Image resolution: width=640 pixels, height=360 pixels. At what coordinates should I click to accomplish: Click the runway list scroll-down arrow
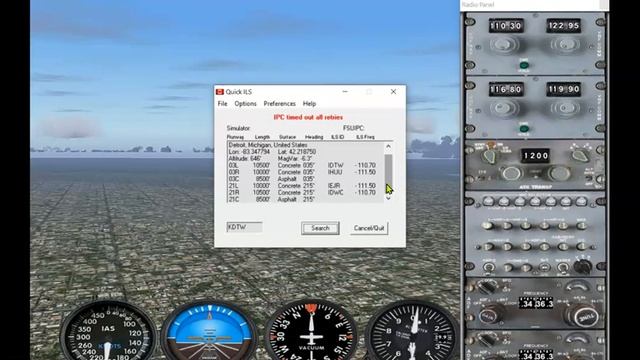[x=388, y=198]
